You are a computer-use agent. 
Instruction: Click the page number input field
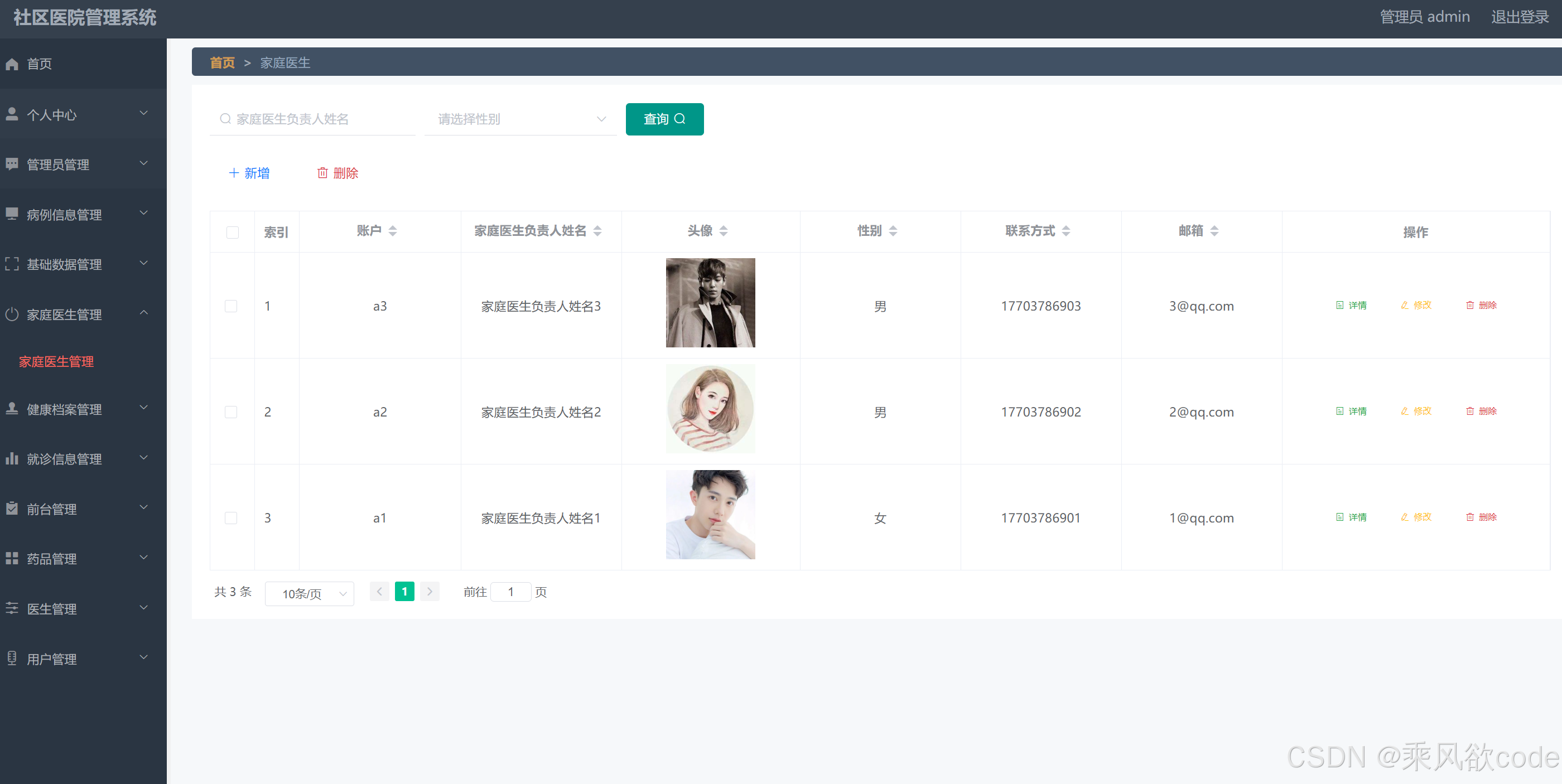tap(510, 592)
